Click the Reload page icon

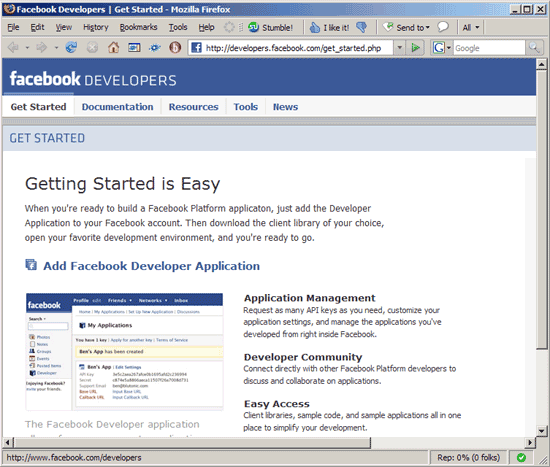[71, 47]
